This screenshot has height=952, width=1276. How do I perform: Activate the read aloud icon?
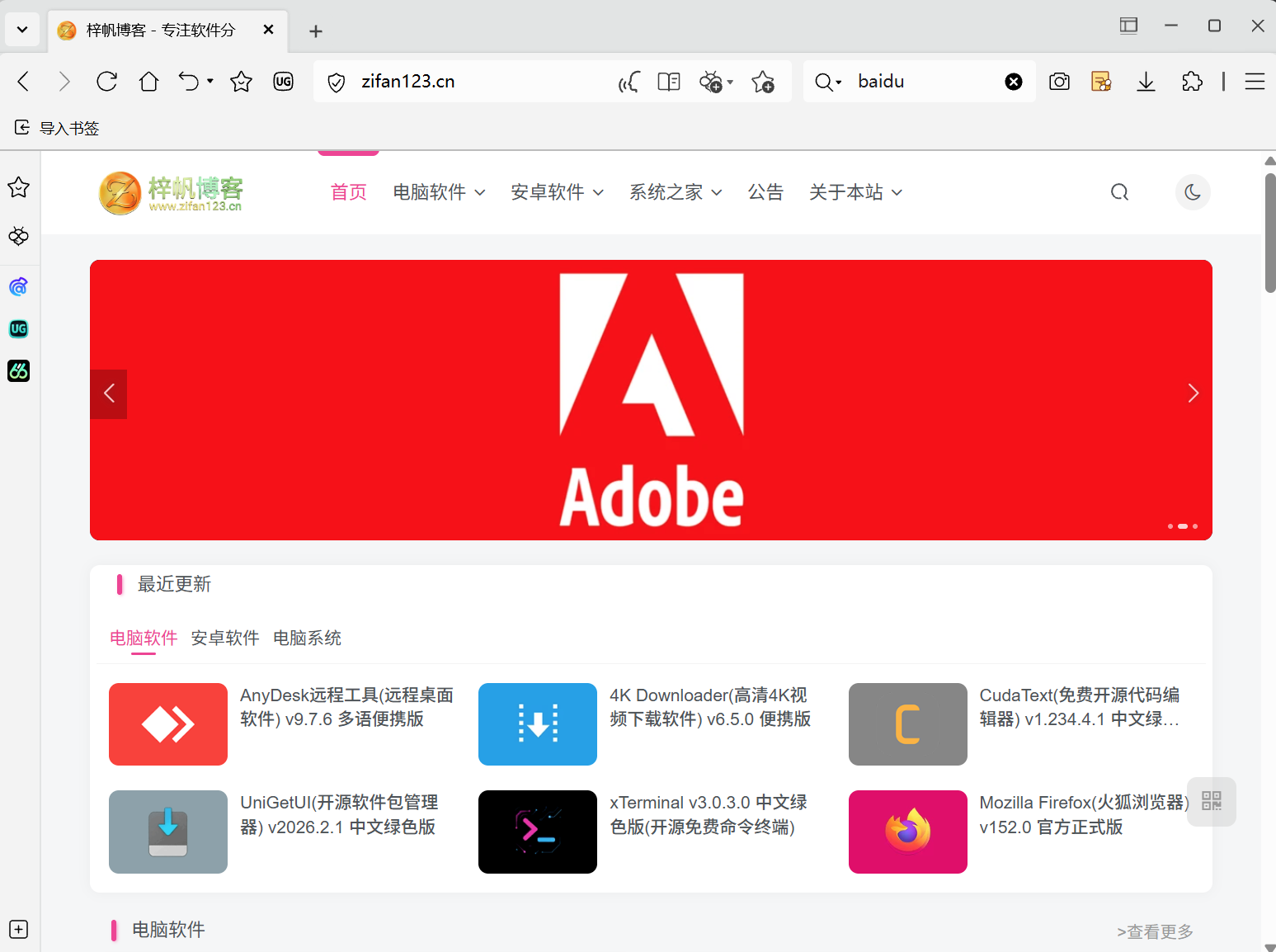tap(629, 82)
